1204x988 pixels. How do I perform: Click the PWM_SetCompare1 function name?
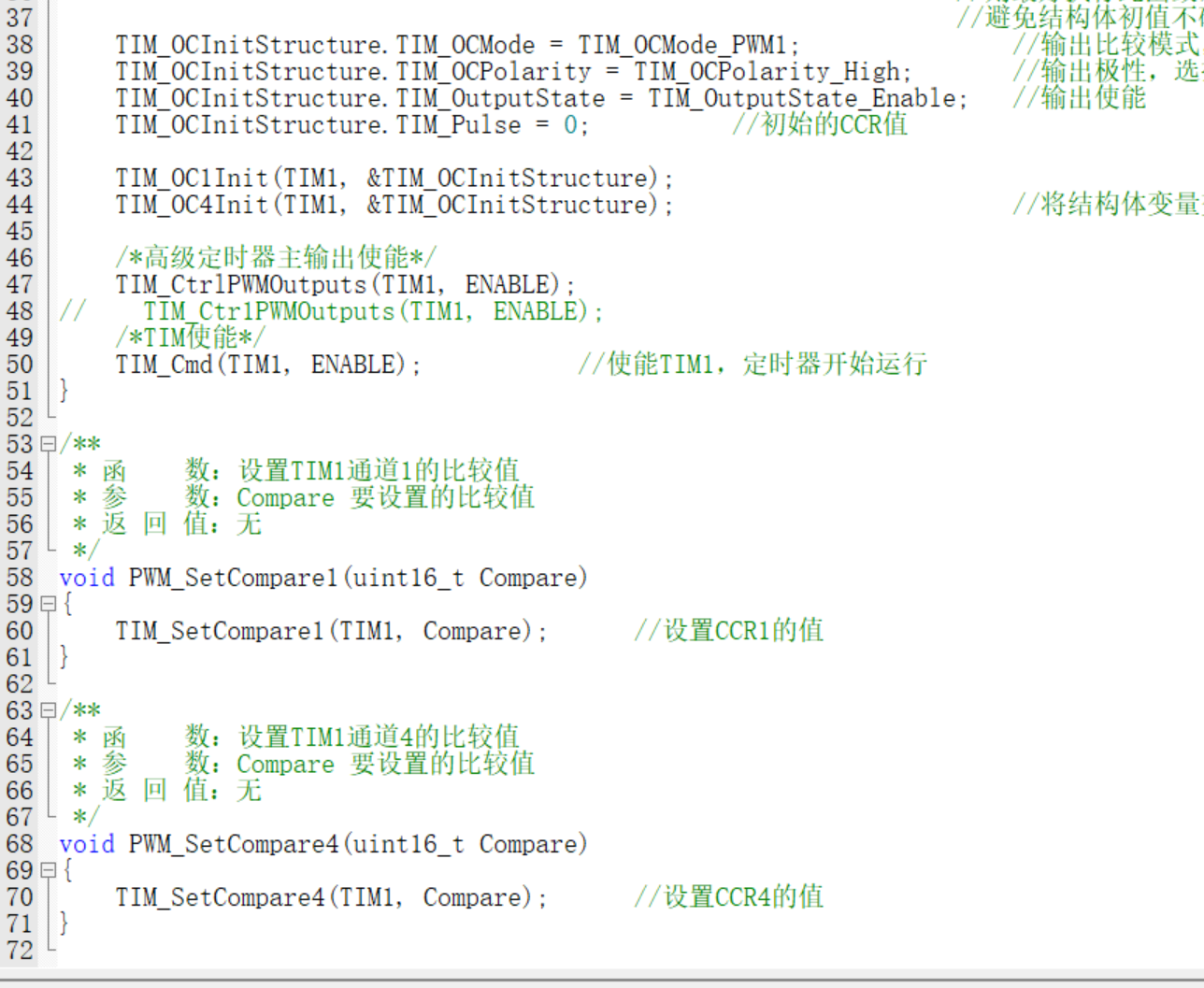(233, 578)
